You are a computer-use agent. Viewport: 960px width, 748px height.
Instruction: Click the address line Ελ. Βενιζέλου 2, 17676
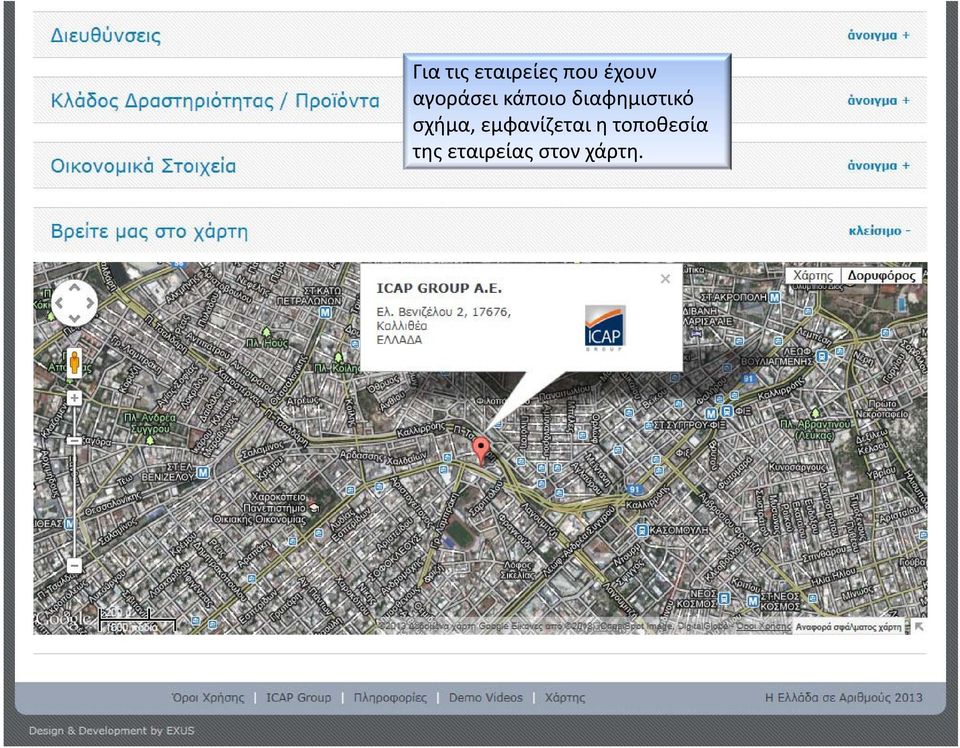point(443,312)
